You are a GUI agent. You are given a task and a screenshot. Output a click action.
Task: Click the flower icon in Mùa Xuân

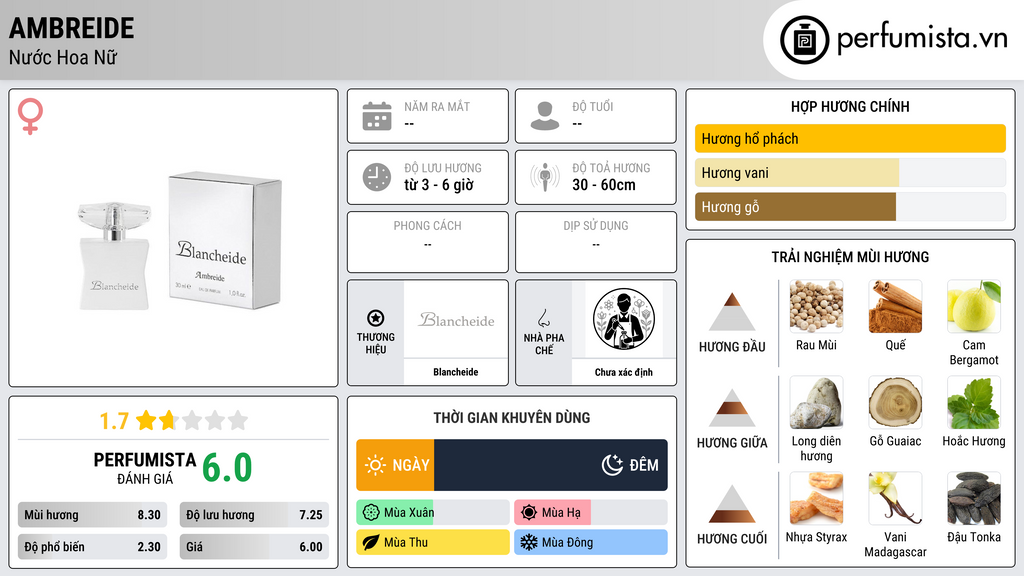371,513
